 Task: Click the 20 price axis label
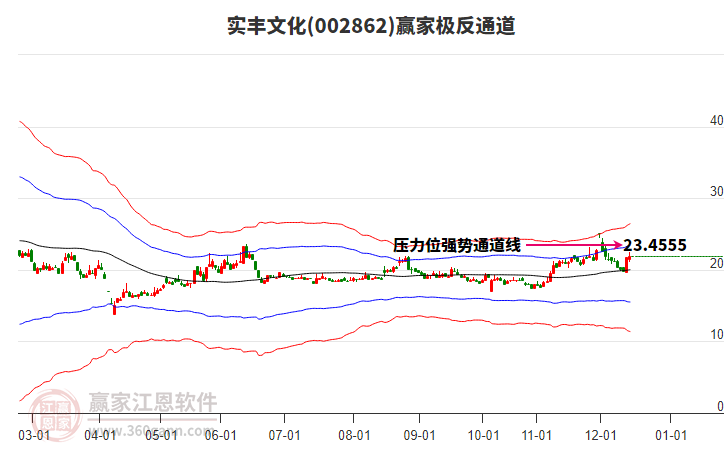(x=716, y=263)
